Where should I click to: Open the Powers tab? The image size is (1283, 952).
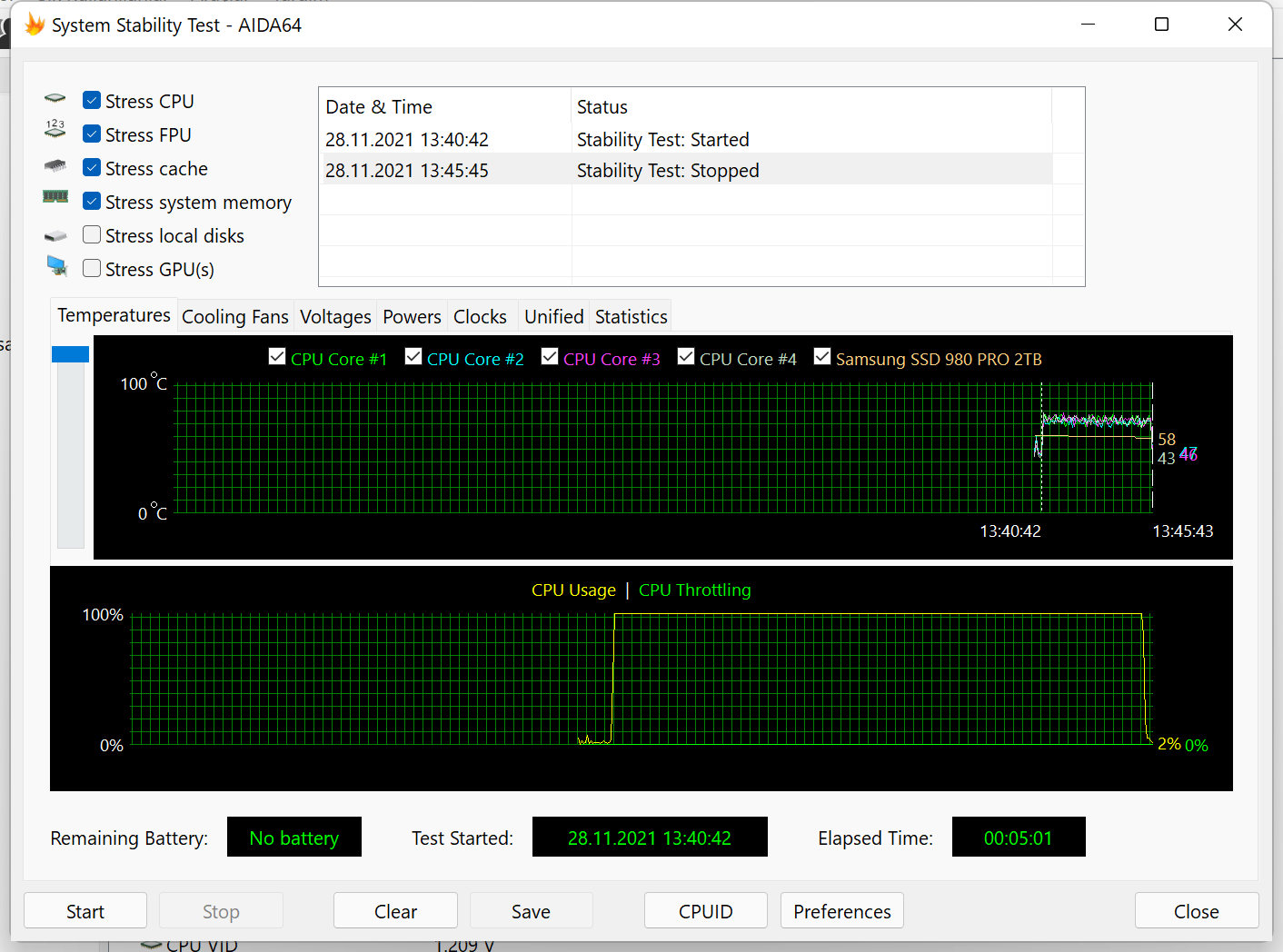click(412, 317)
